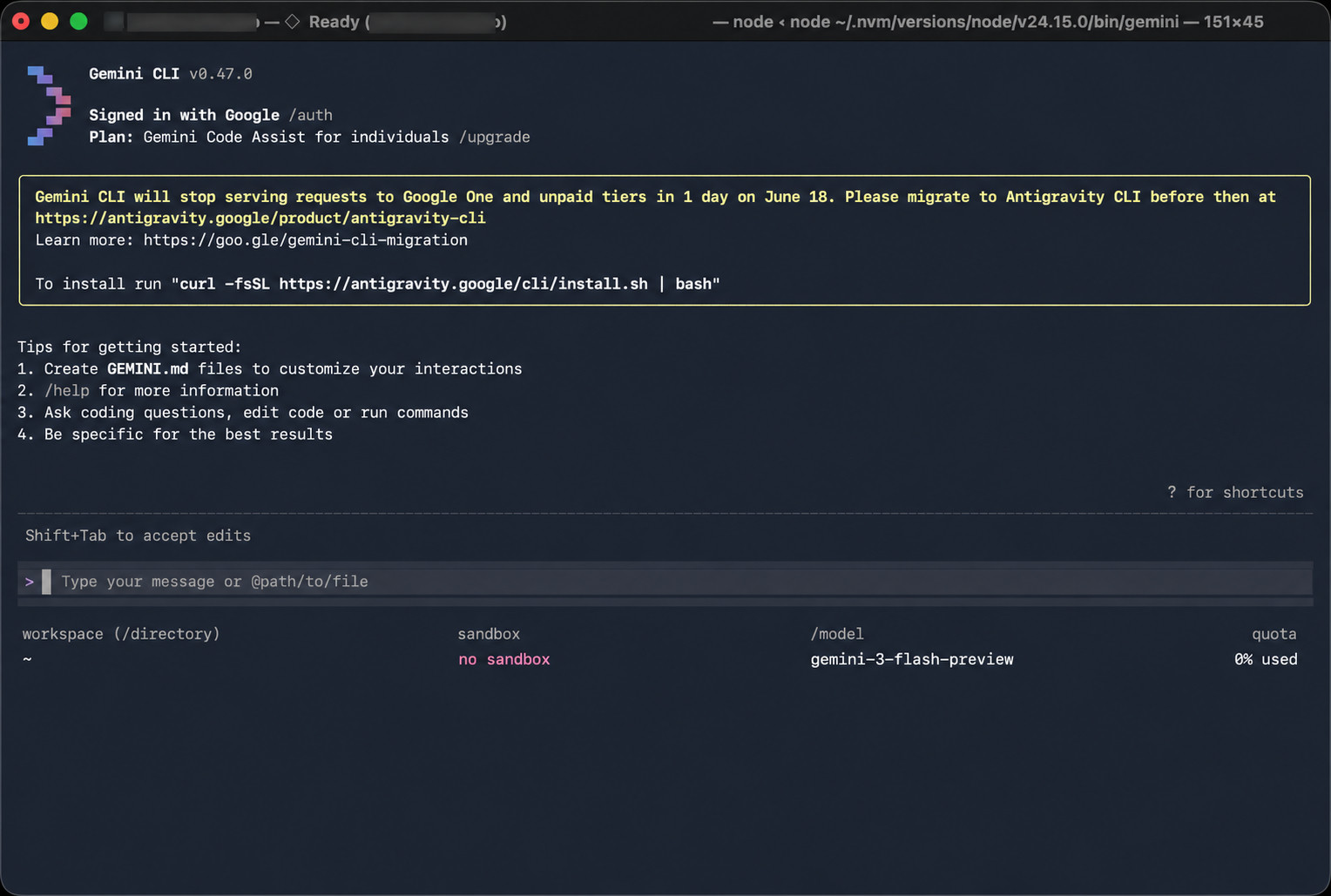
Task: Click the 'workspace (/directory)' label
Action: click(121, 634)
